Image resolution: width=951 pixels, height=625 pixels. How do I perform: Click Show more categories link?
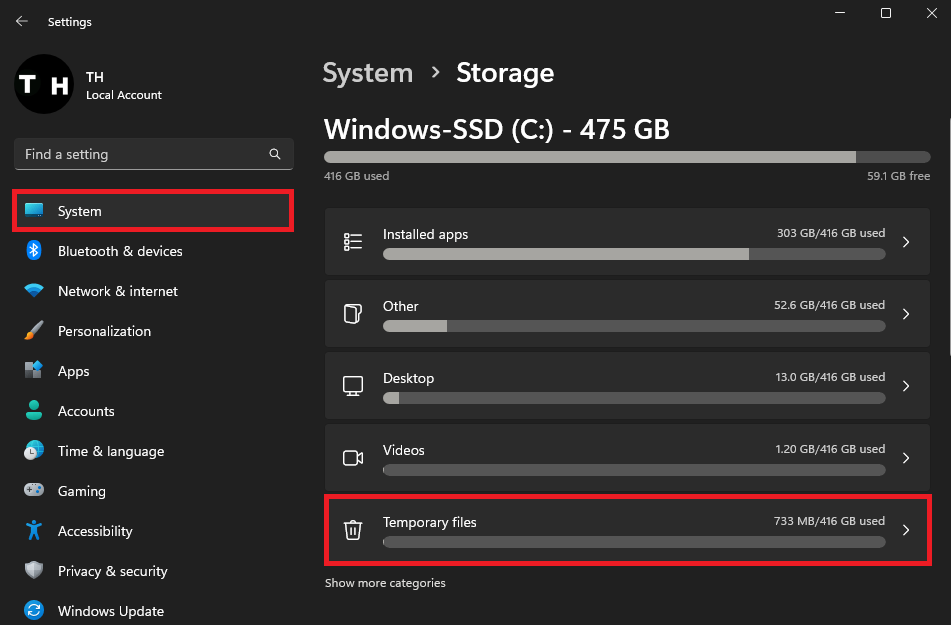(x=385, y=583)
